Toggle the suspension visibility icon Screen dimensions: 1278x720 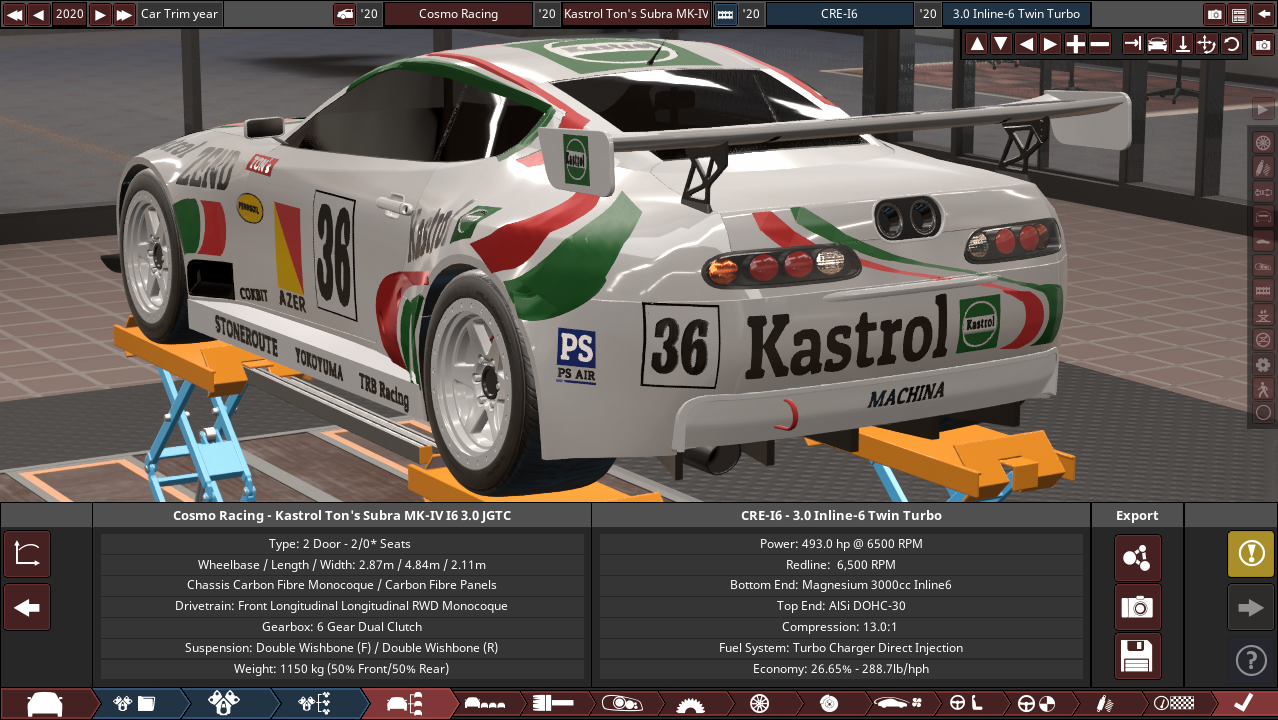[1263, 167]
